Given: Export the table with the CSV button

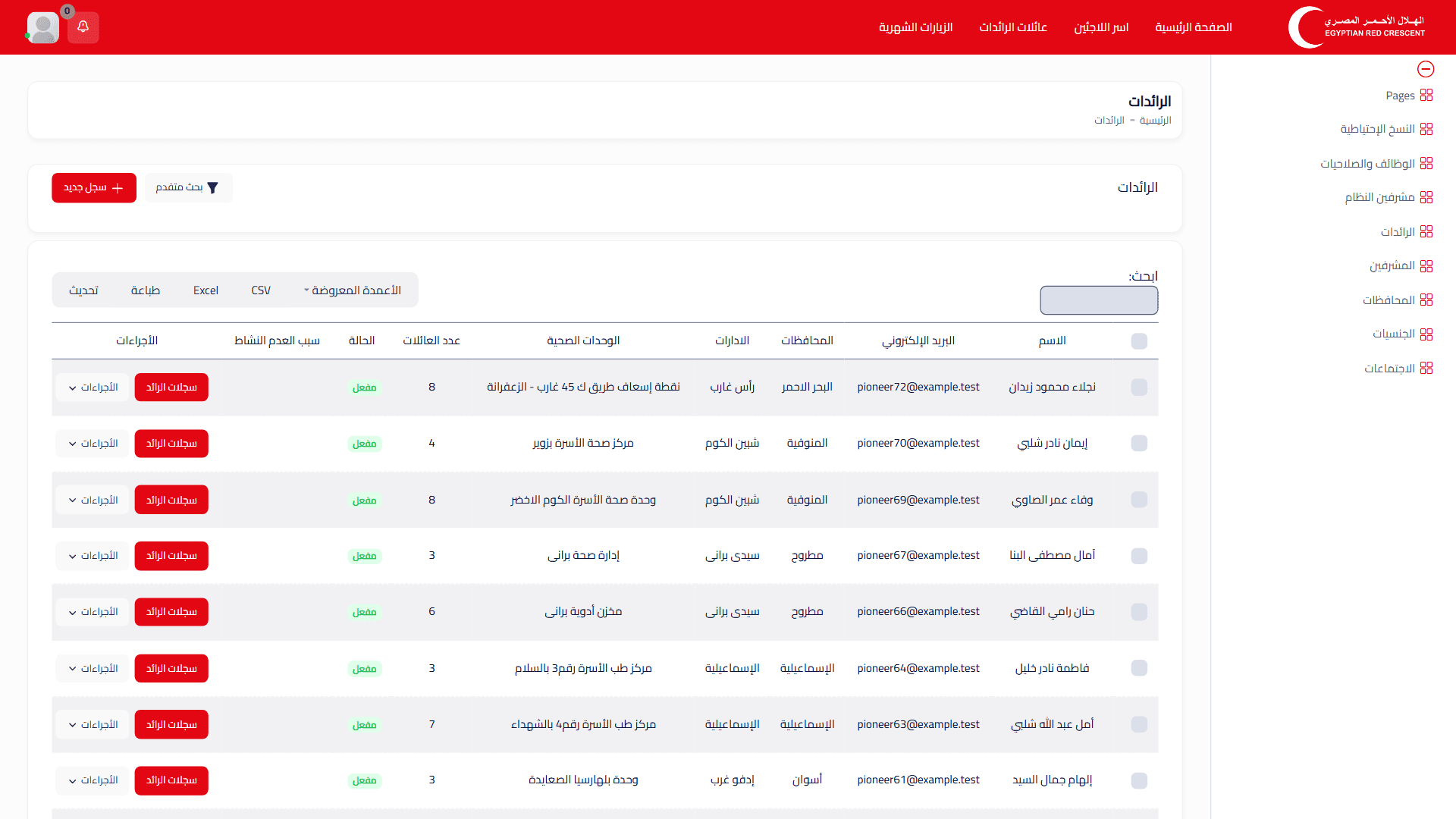Looking at the screenshot, I should coord(261,290).
